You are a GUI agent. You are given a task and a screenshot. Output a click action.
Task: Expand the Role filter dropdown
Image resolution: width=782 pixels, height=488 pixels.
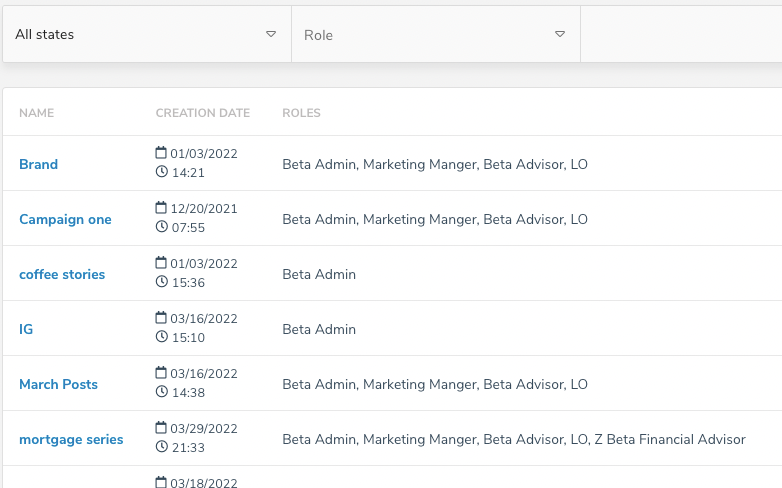click(x=436, y=34)
